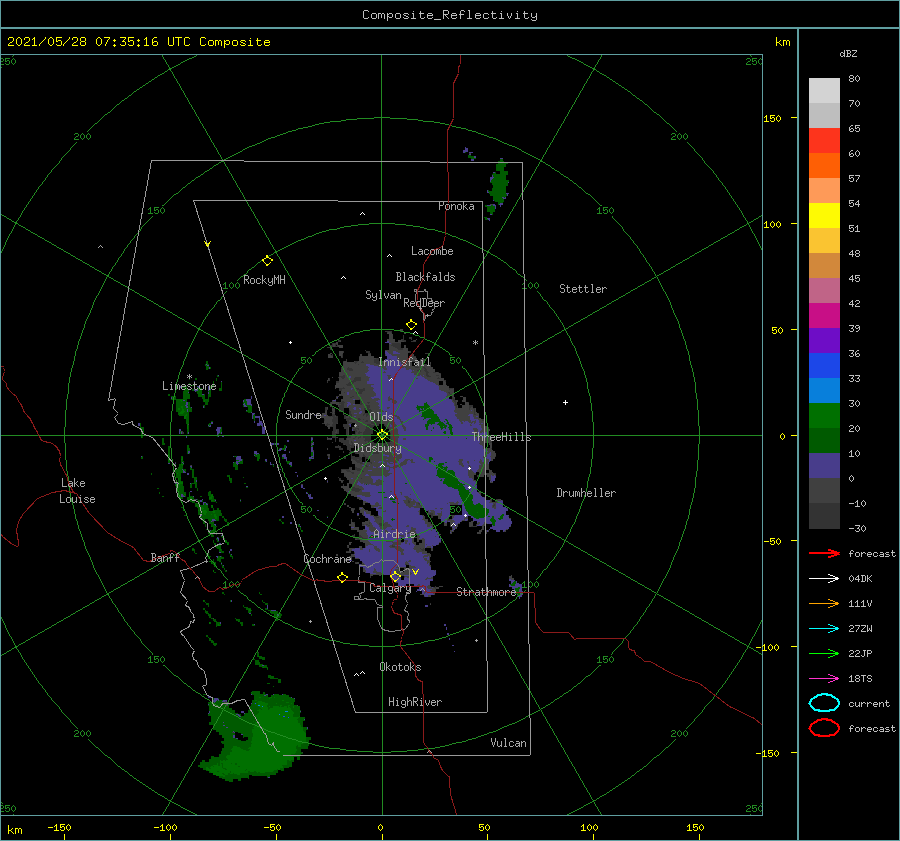Pick the lightest gray 70-80 dBZ swatch
The width and height of the screenshot is (900, 841).
click(x=824, y=91)
